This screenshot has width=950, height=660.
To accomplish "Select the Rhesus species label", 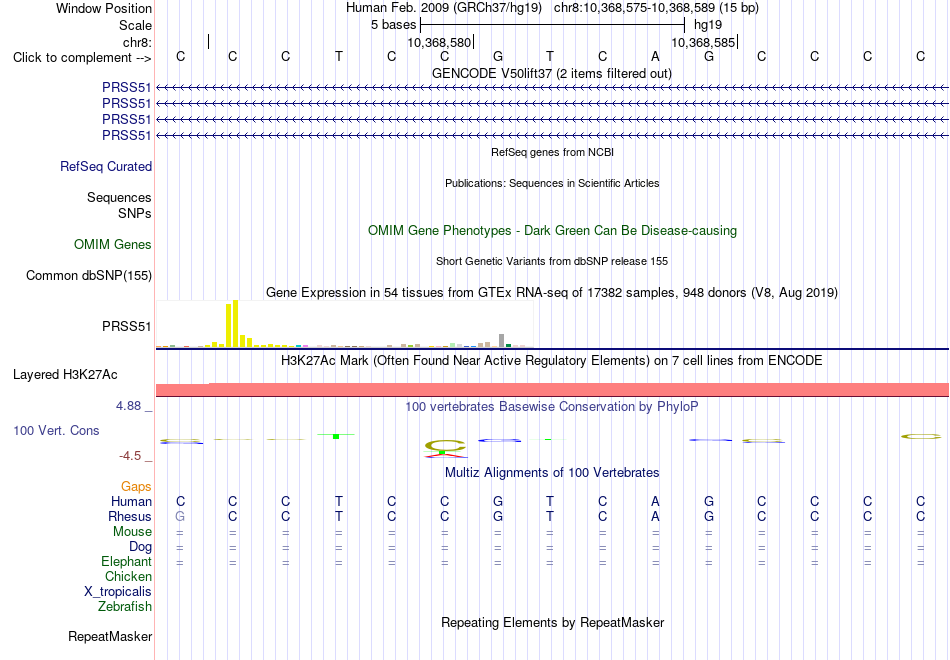I will [130, 516].
